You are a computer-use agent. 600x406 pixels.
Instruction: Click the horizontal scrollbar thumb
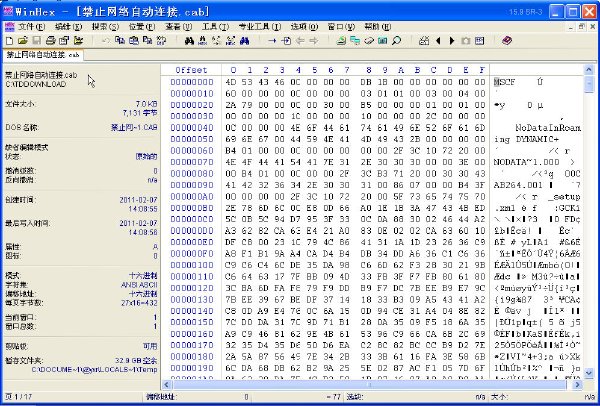[370, 385]
